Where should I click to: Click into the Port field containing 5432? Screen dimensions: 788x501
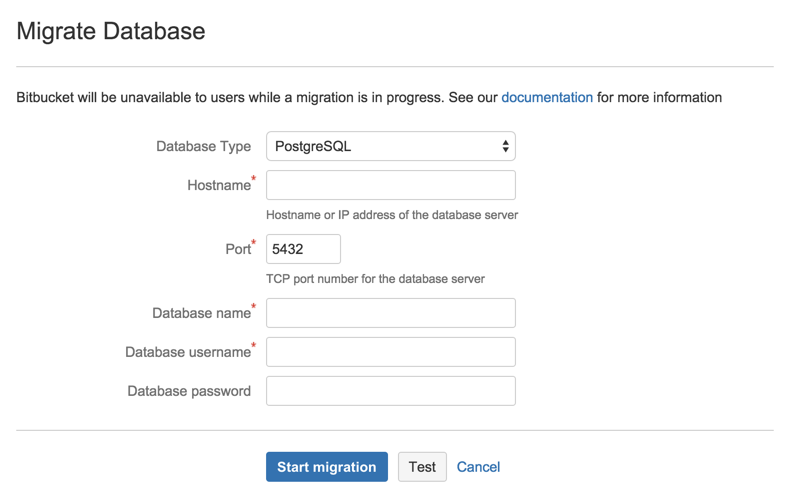pyautogui.click(x=303, y=249)
